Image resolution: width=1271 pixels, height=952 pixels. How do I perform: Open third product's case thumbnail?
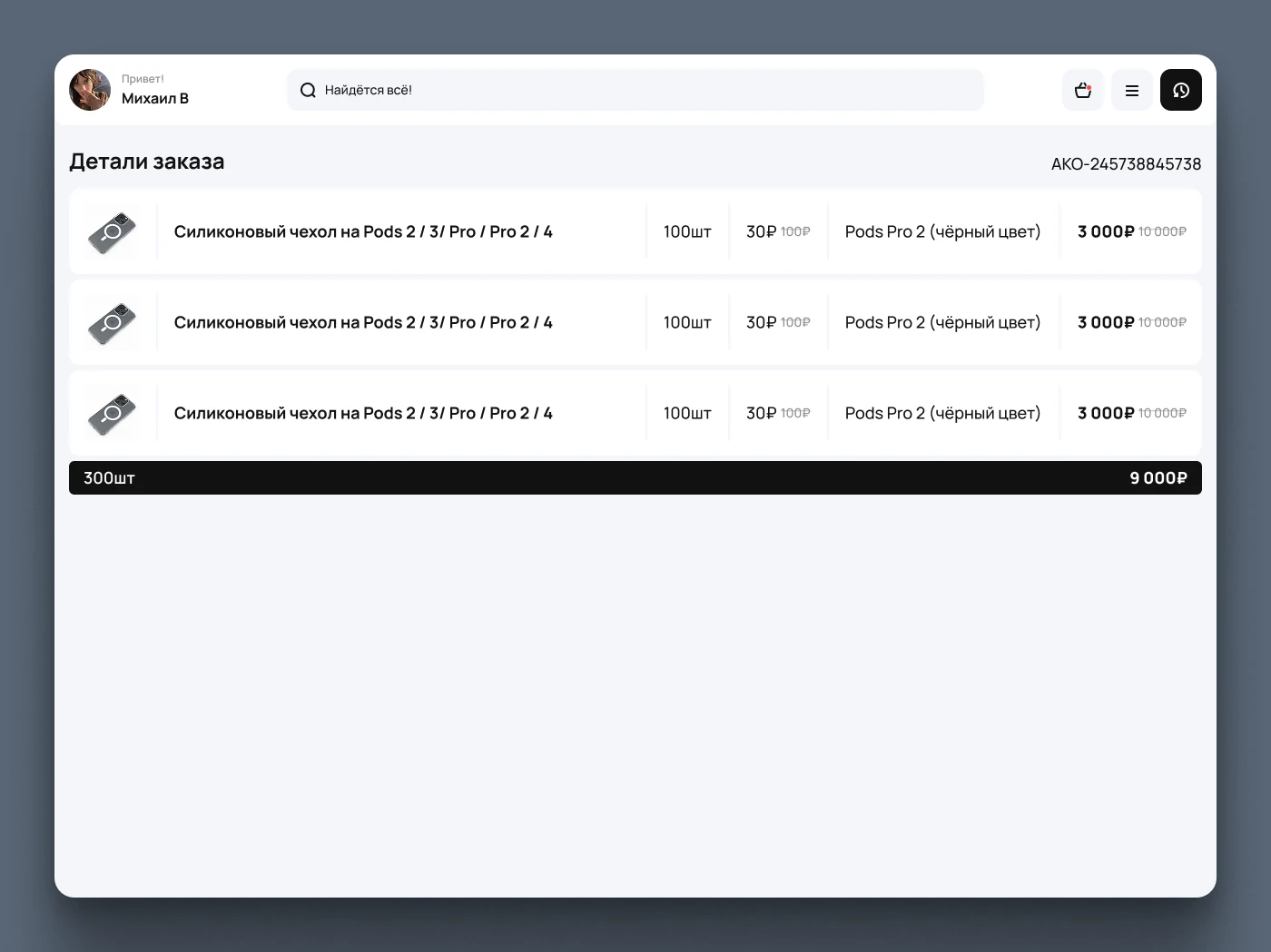pos(112,414)
